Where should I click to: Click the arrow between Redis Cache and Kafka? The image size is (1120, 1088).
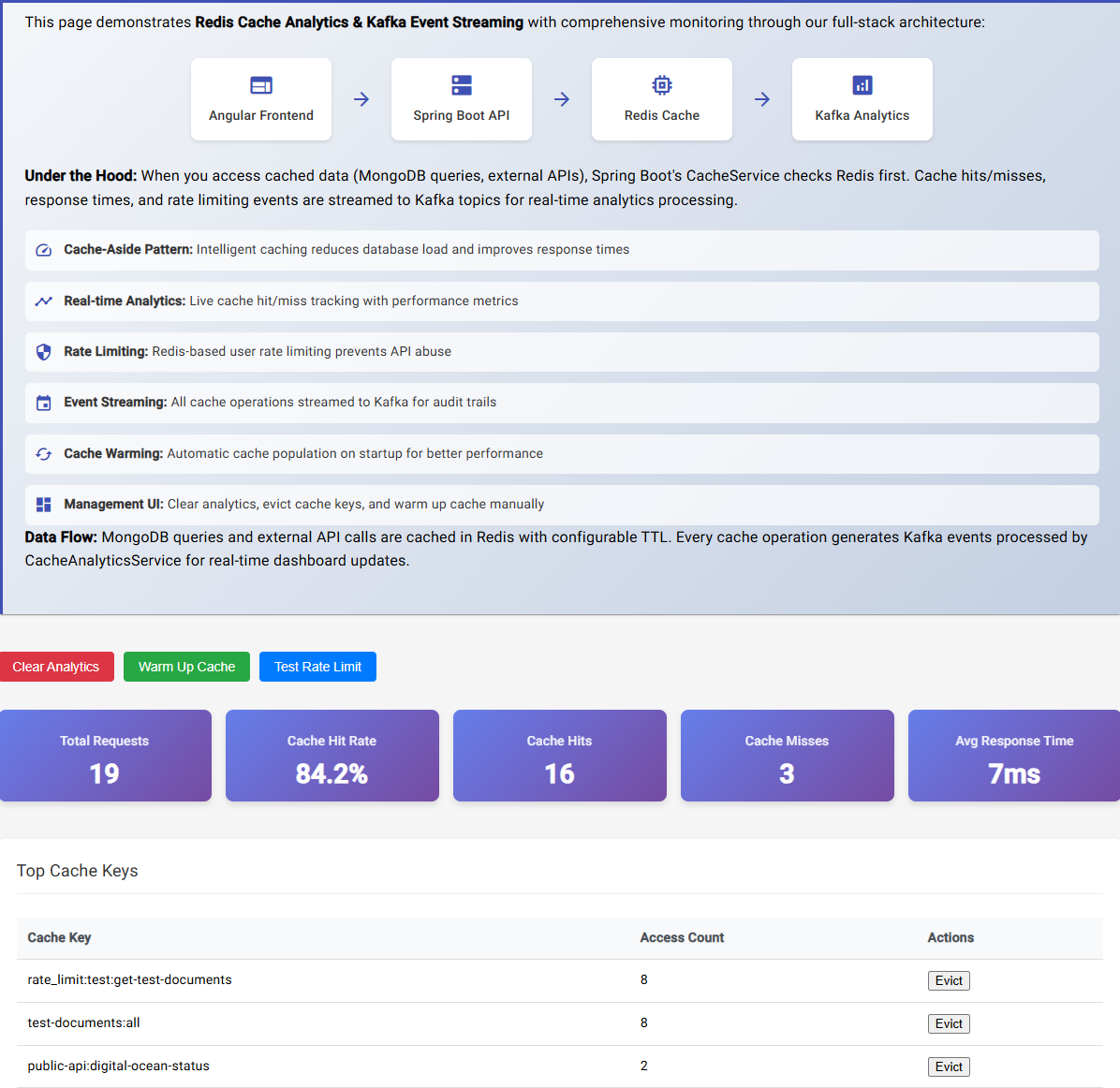762,98
